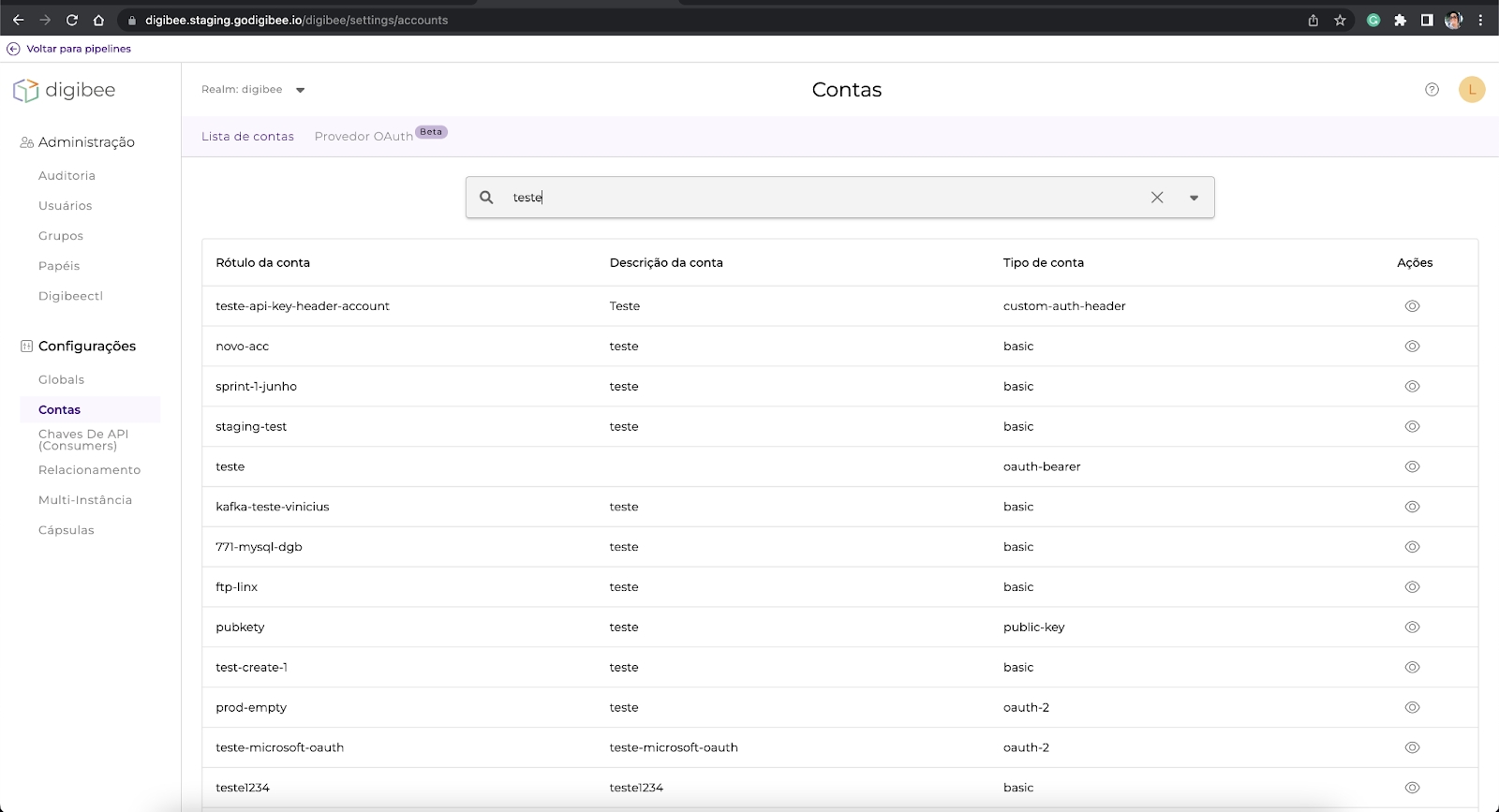Select the Lista de contas tab
The image size is (1499, 812).
(x=247, y=137)
